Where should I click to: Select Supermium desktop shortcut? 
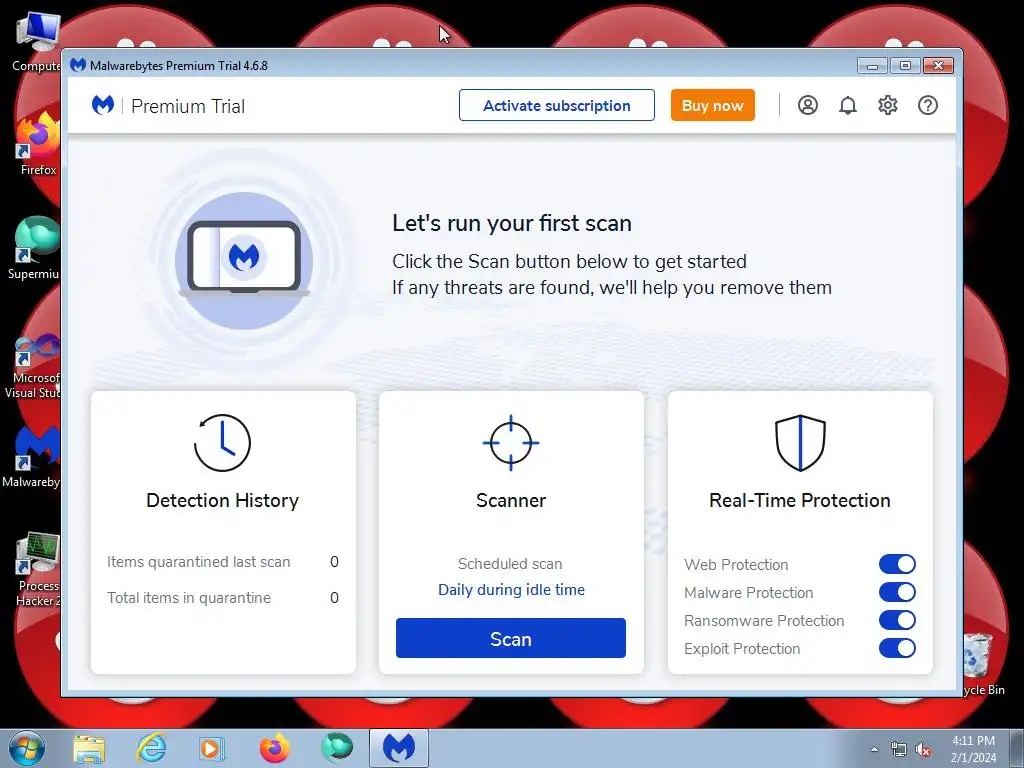click(x=34, y=248)
